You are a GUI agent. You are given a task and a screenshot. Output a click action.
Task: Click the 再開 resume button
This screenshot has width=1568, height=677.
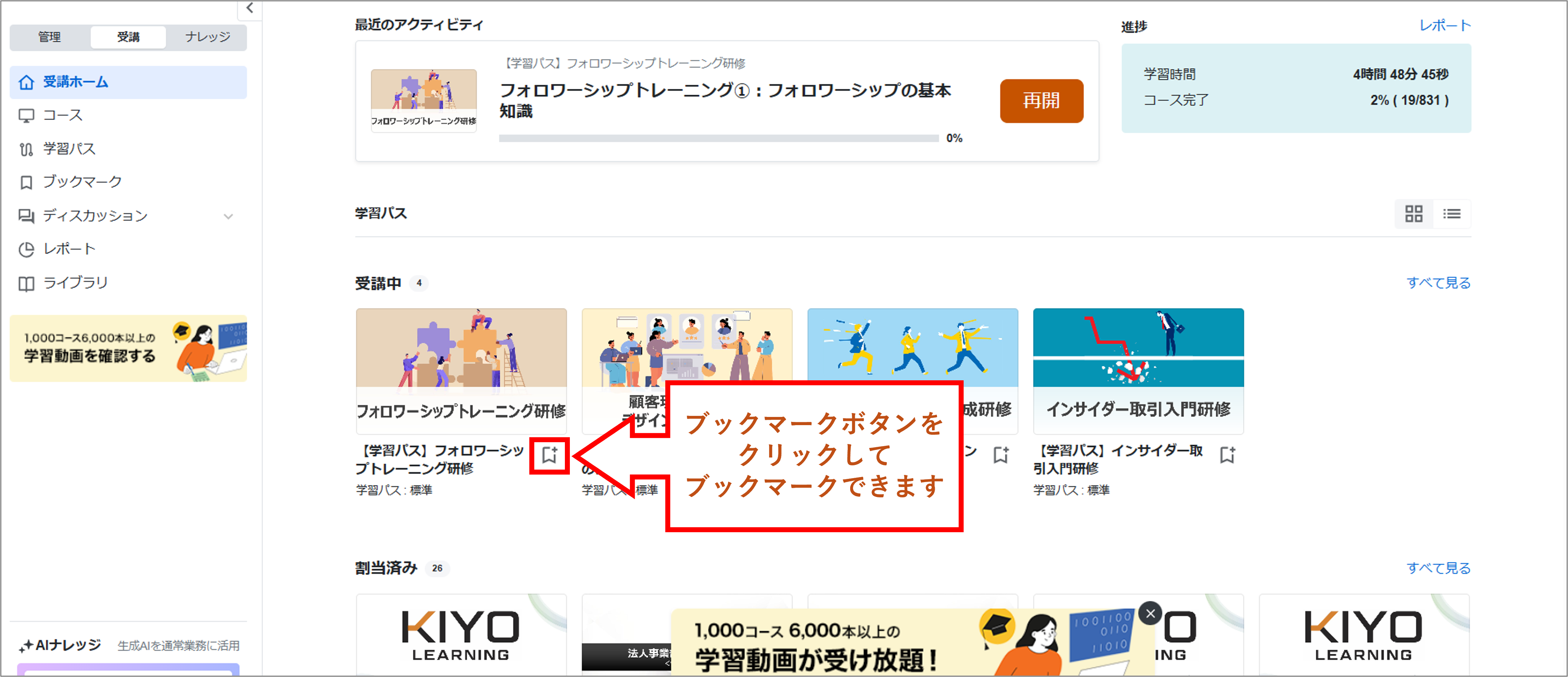point(1041,101)
